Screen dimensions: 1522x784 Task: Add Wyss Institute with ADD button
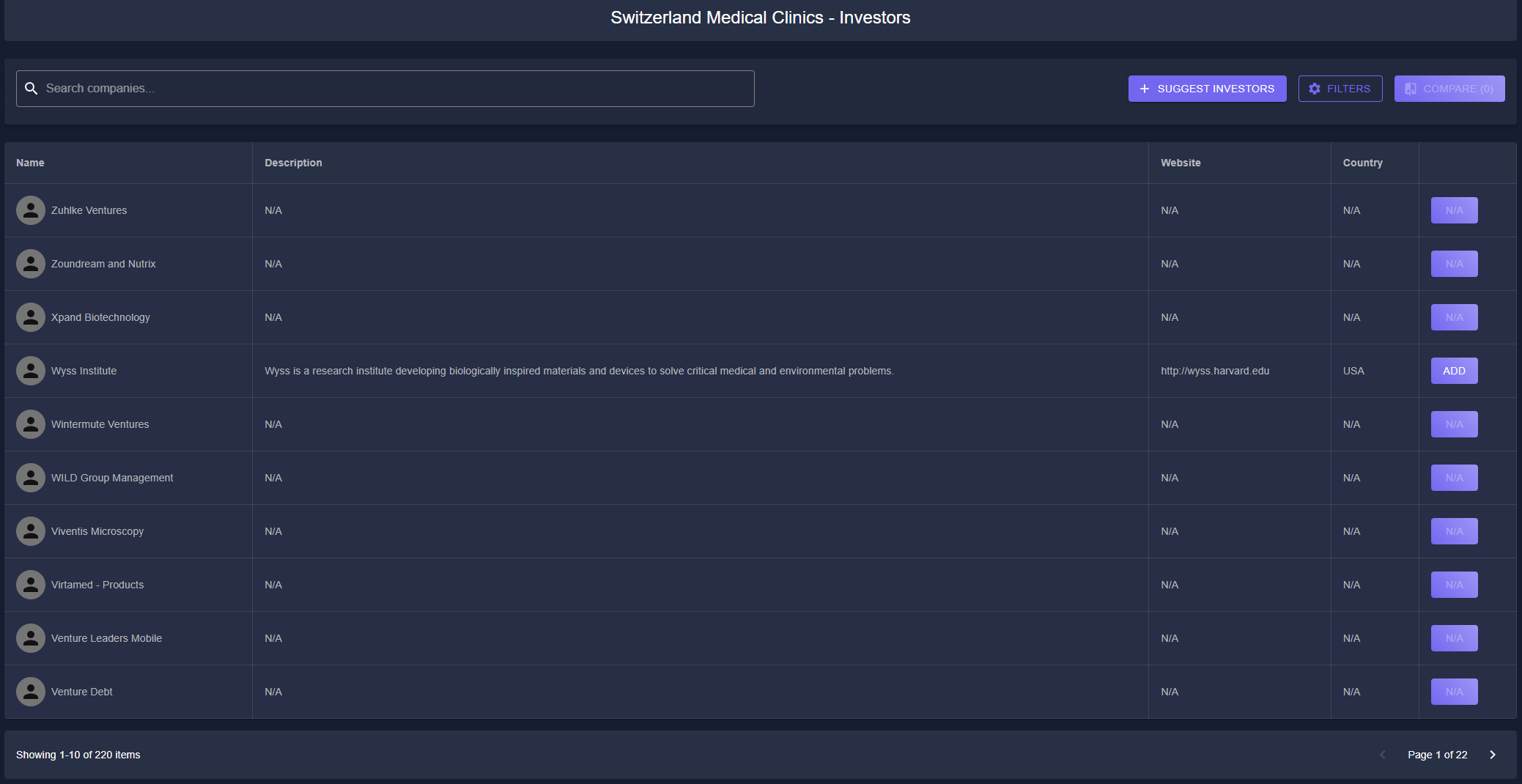point(1454,371)
